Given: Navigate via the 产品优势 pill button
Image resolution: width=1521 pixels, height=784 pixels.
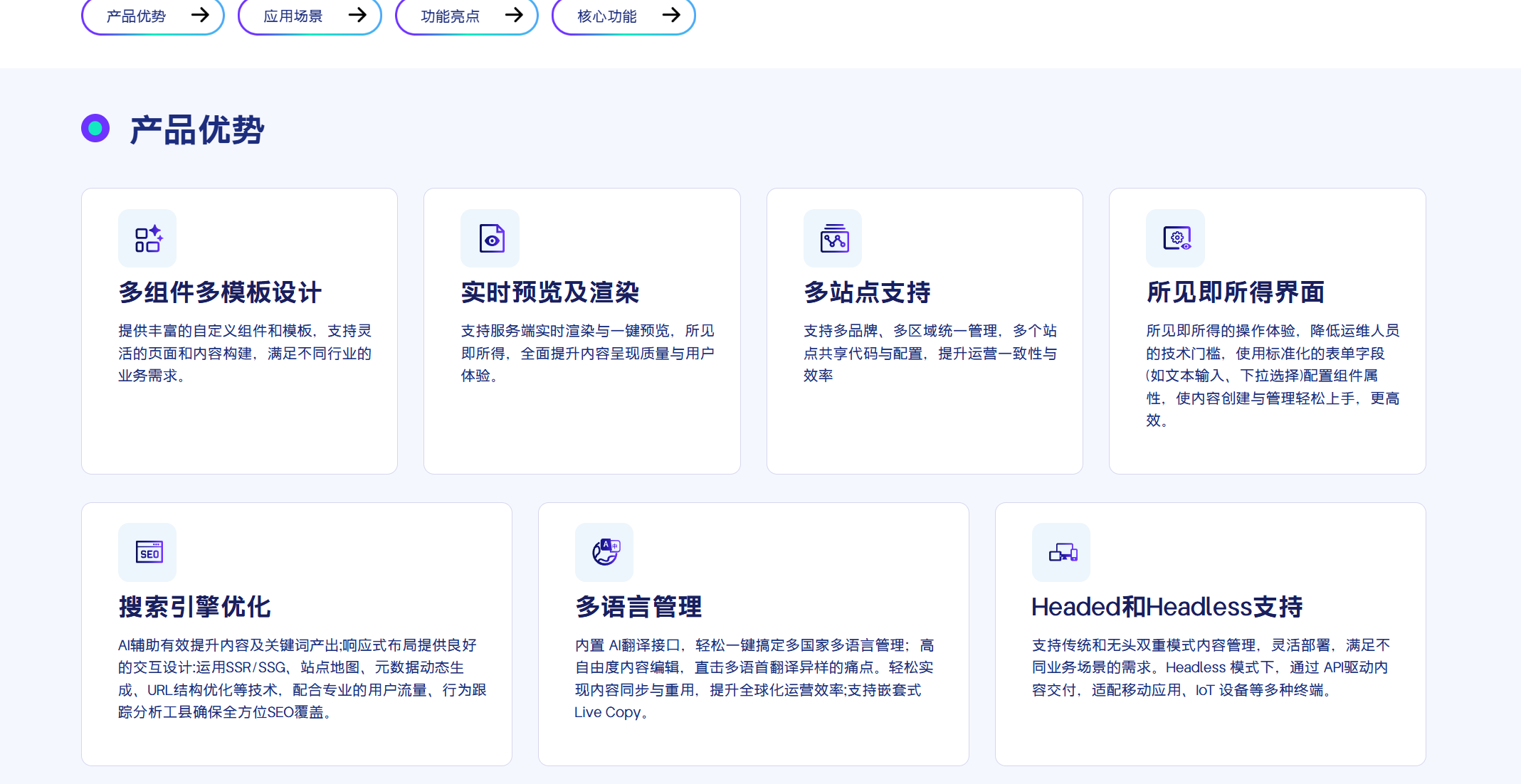Looking at the screenshot, I should (x=152, y=16).
